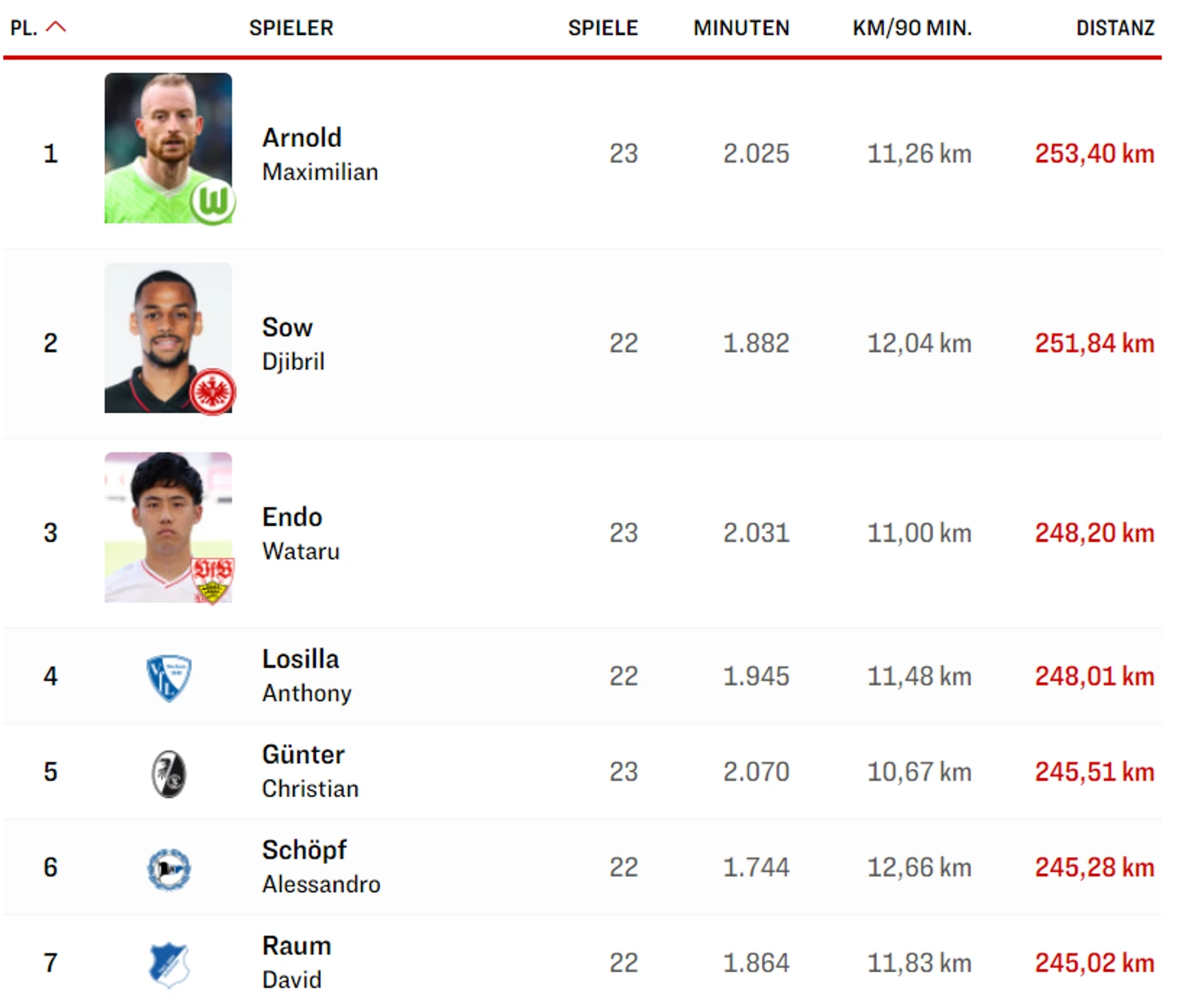Click the Arminia Bielefeld crest icon
The image size is (1186, 1008).
point(169,868)
